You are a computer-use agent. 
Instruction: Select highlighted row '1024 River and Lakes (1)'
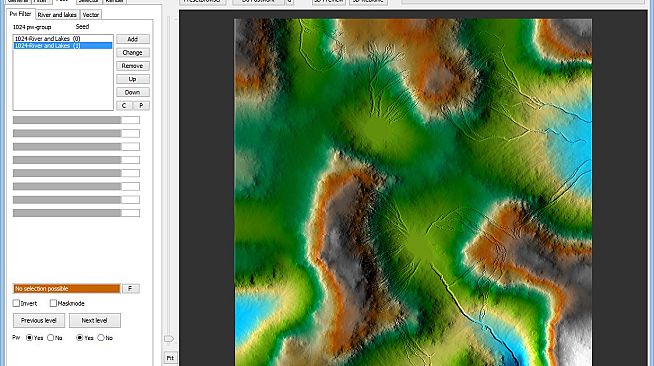pos(63,45)
